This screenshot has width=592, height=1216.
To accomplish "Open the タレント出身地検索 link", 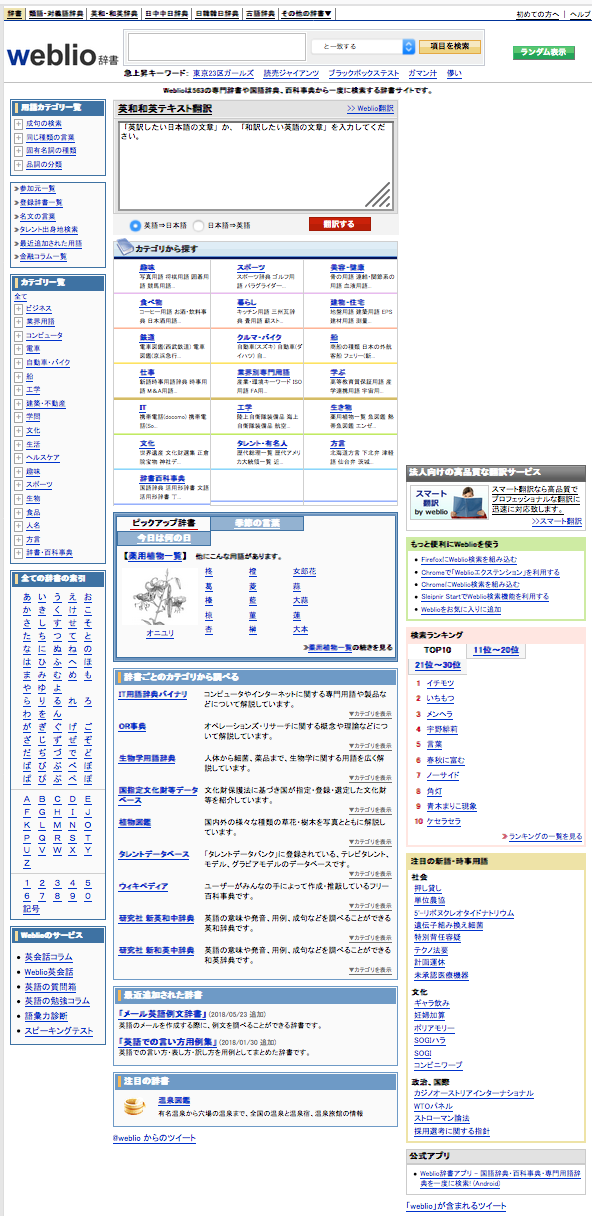I will tap(48, 229).
